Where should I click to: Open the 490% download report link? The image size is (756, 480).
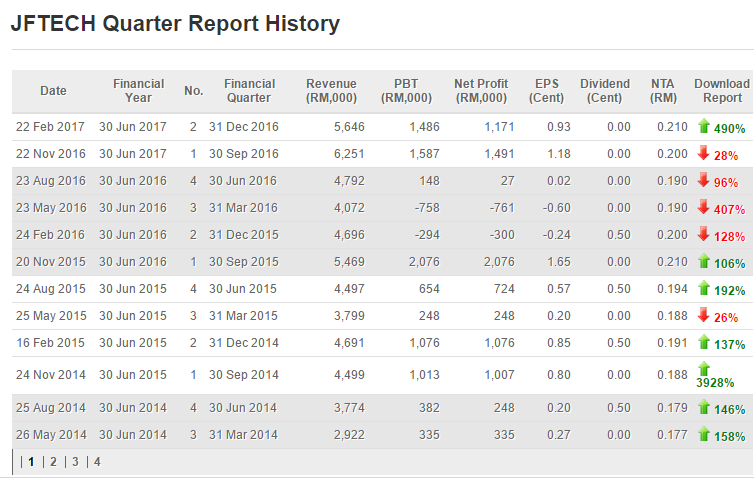[729, 128]
